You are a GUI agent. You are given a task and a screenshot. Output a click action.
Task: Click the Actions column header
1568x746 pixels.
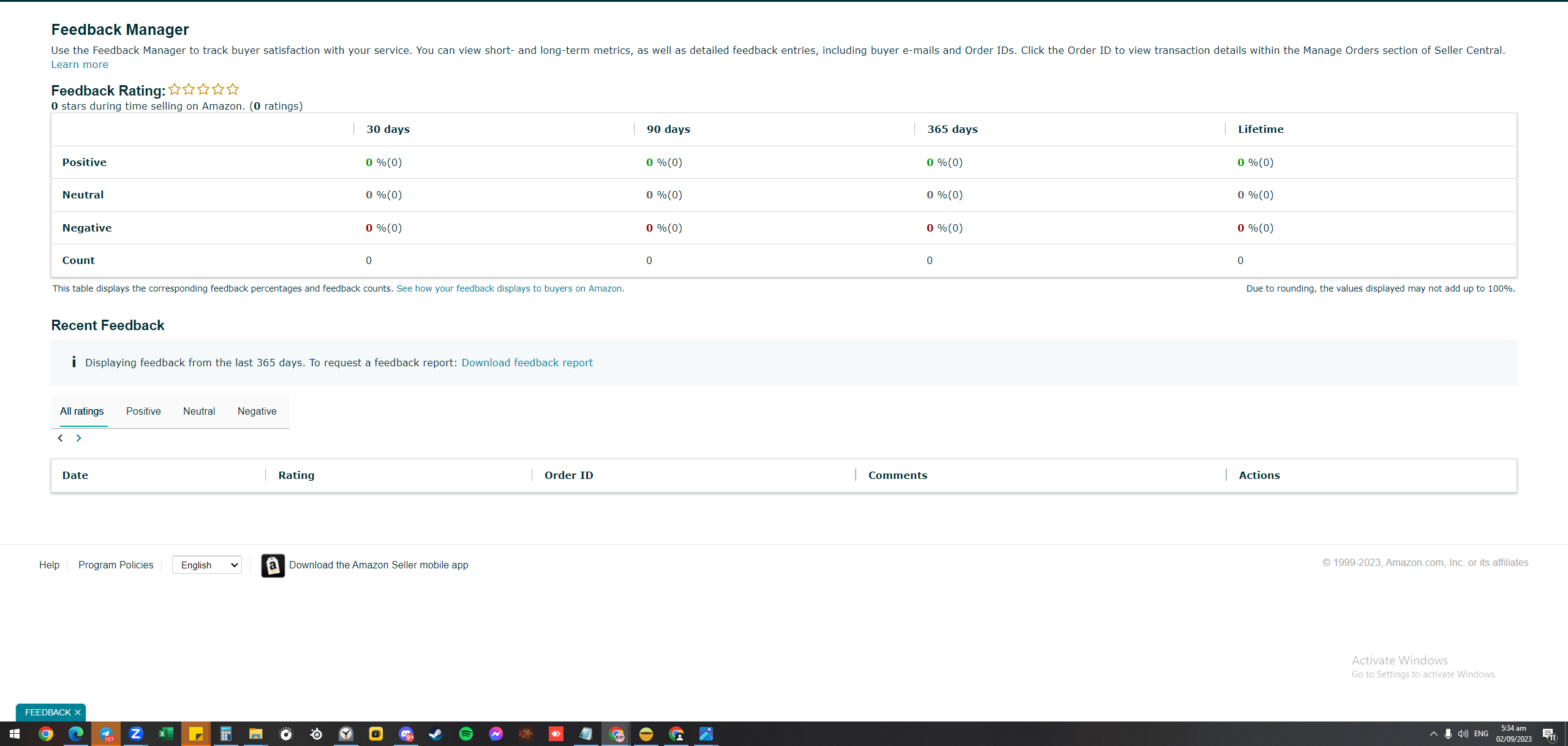click(x=1259, y=475)
